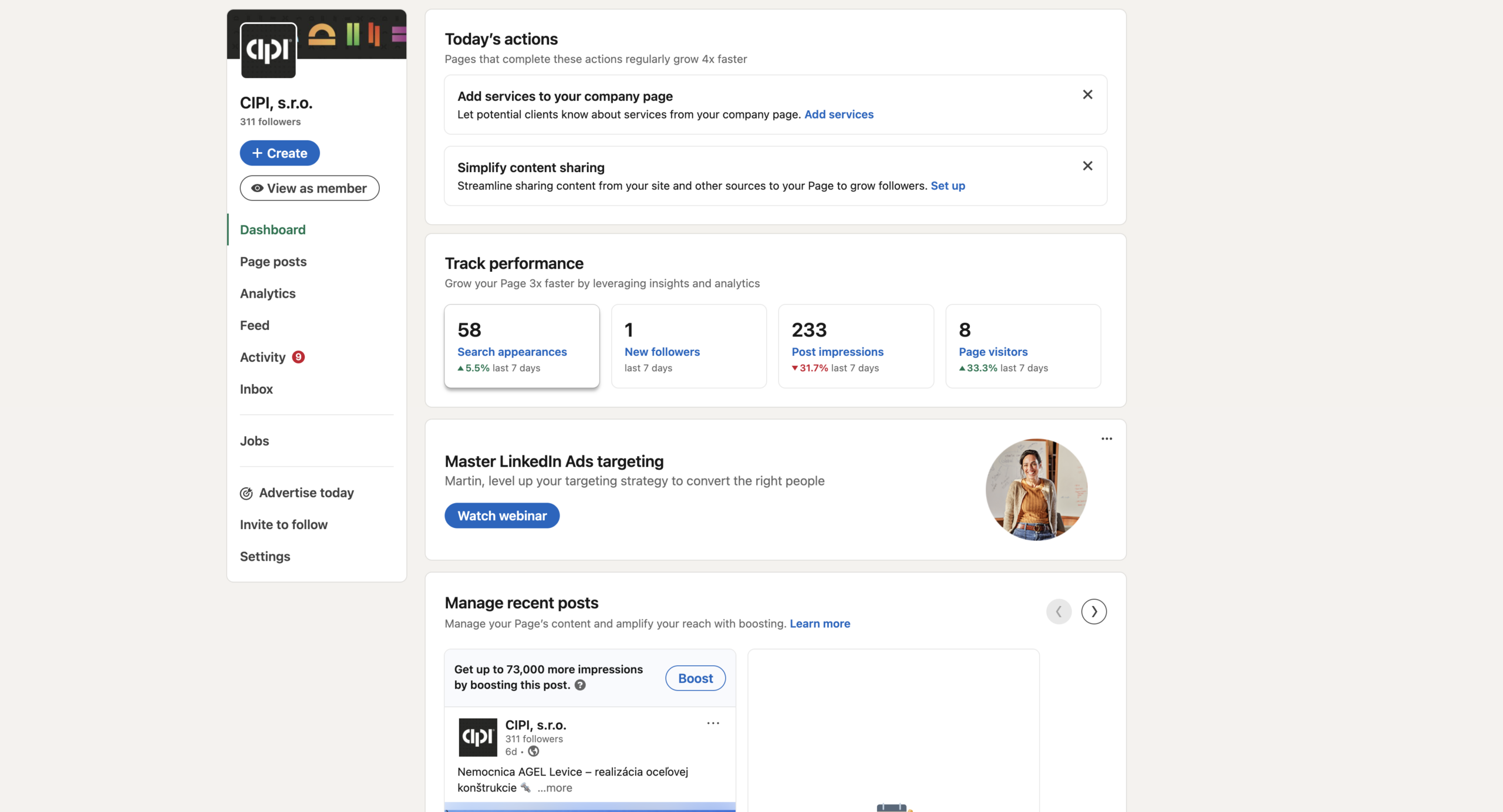The image size is (1503, 812).
Task: Go to the previous recent posts
Action: [x=1059, y=611]
